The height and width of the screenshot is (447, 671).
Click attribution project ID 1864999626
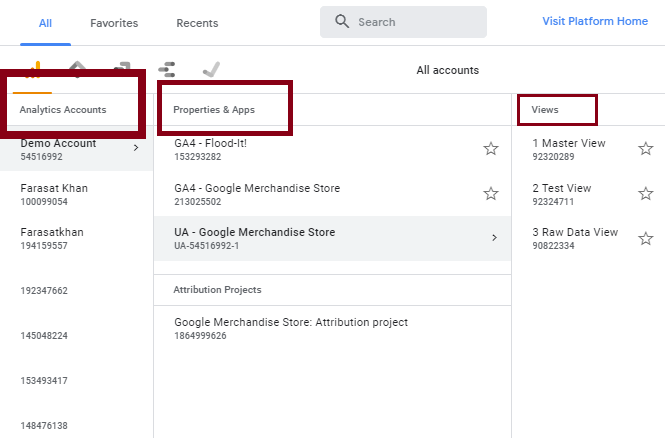point(200,335)
